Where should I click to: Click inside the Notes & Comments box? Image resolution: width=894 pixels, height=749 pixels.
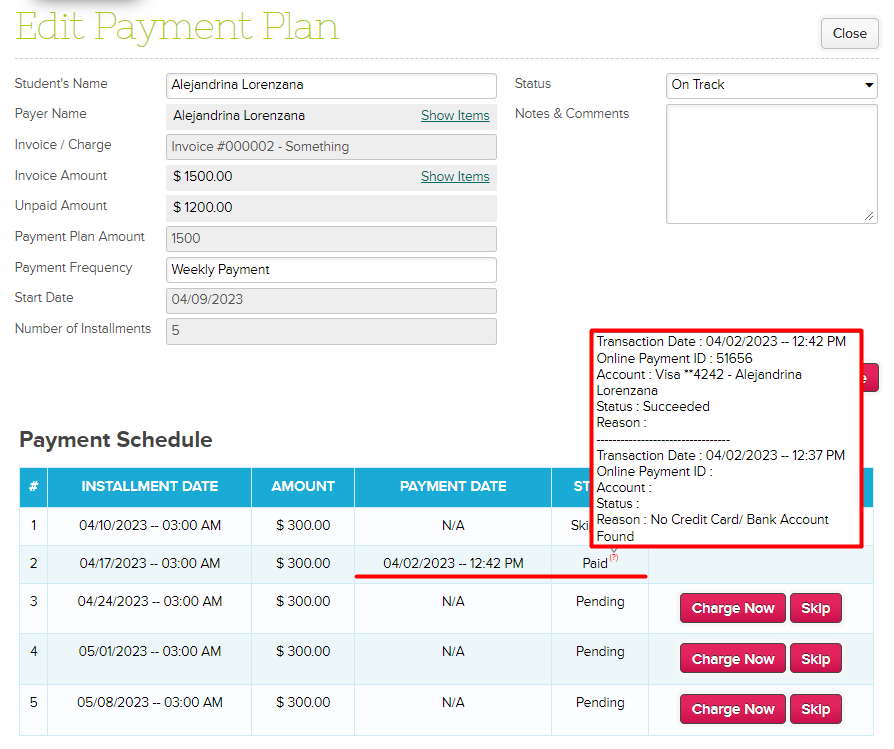770,163
